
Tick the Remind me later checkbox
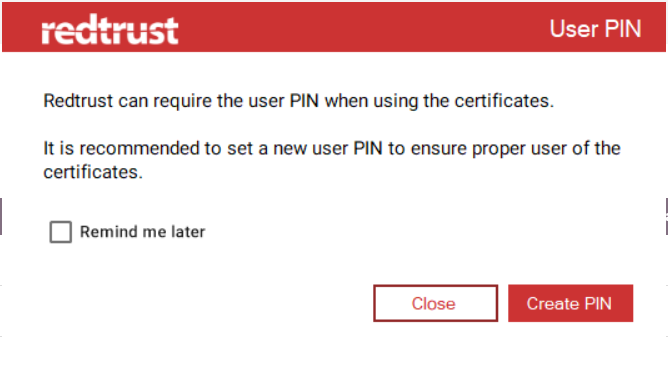tap(60, 232)
